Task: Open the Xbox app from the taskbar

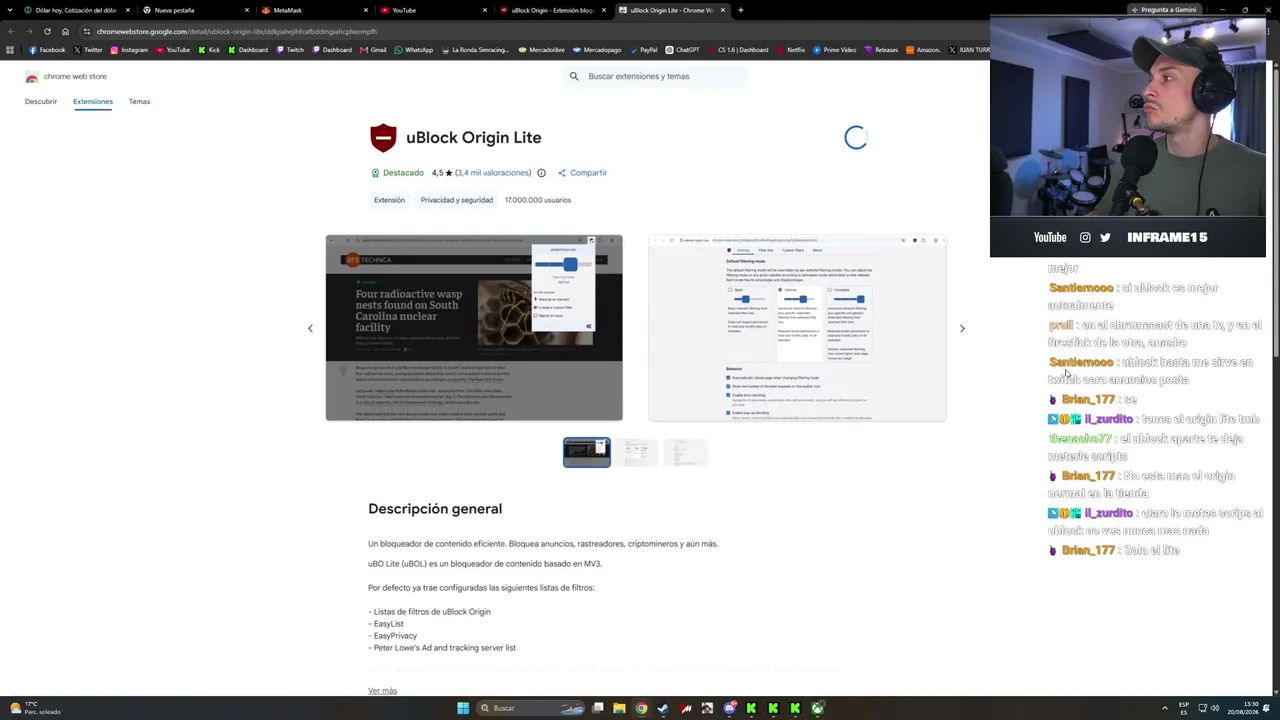Action: click(x=817, y=708)
